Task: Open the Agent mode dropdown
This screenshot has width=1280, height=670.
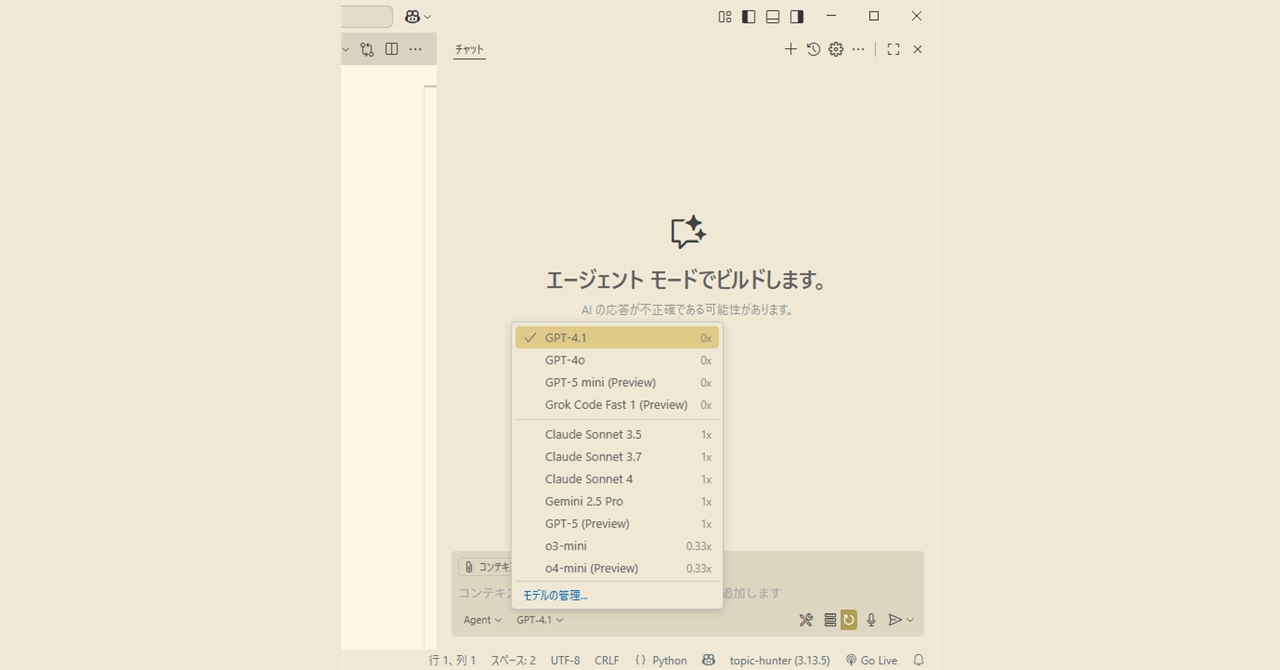Action: tap(481, 620)
